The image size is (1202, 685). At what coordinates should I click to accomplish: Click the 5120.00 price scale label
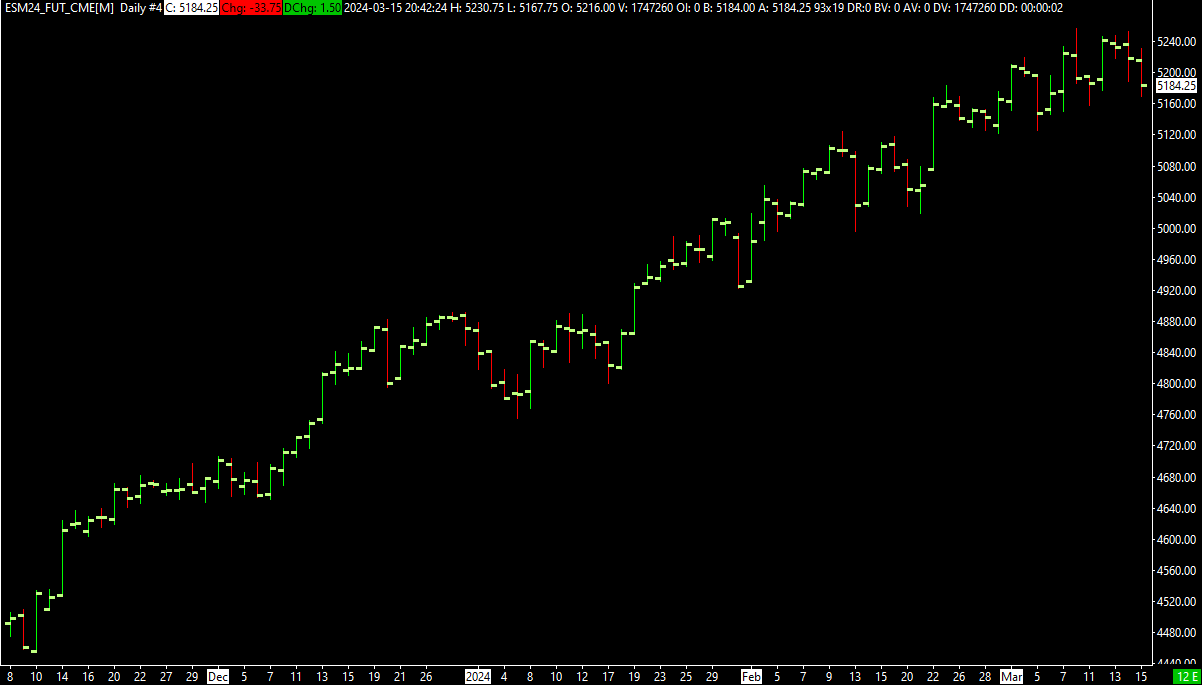click(x=1177, y=135)
